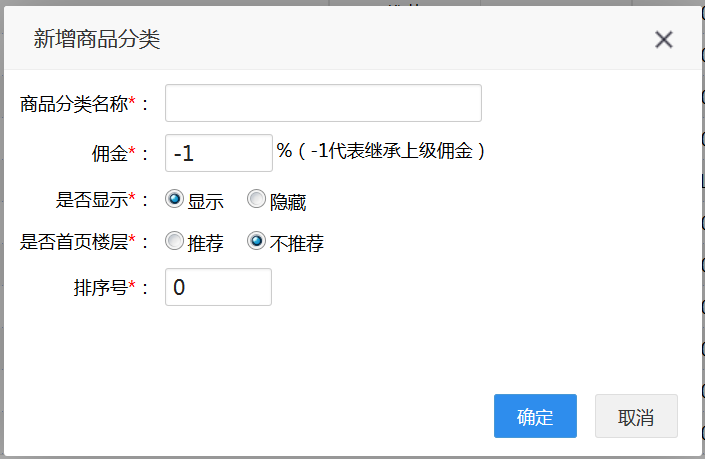Viewport: 705px width, 459px height.
Task: Click the 商品分类名称 field label
Action: 74,104
